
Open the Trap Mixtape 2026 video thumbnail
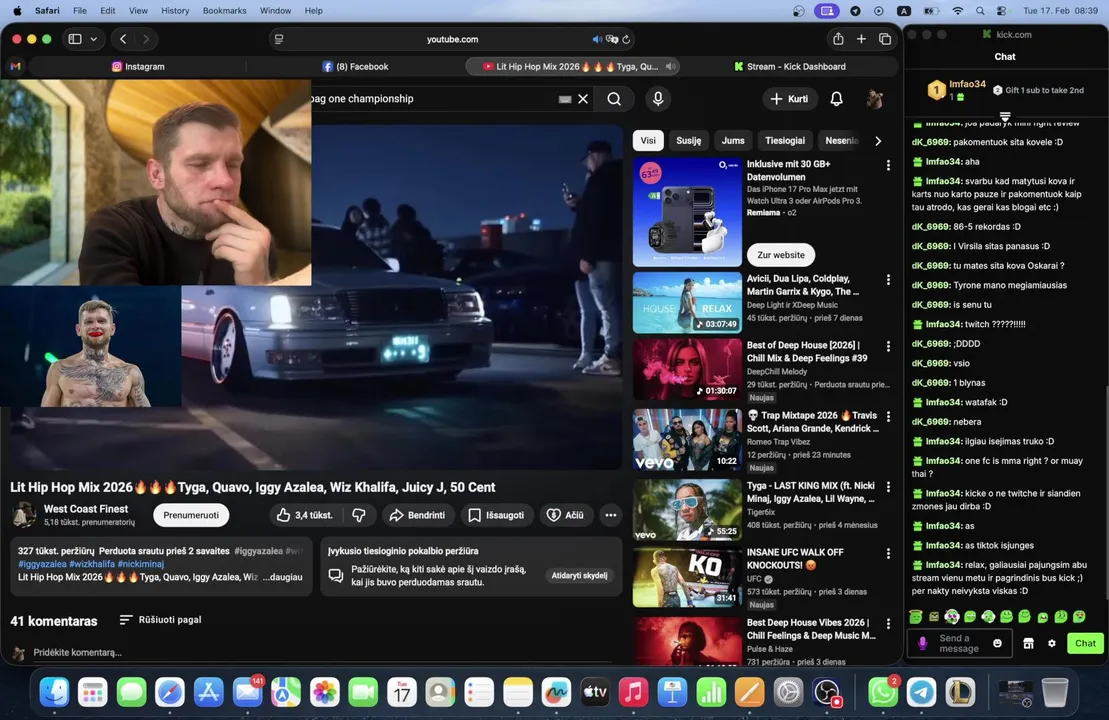pos(687,440)
